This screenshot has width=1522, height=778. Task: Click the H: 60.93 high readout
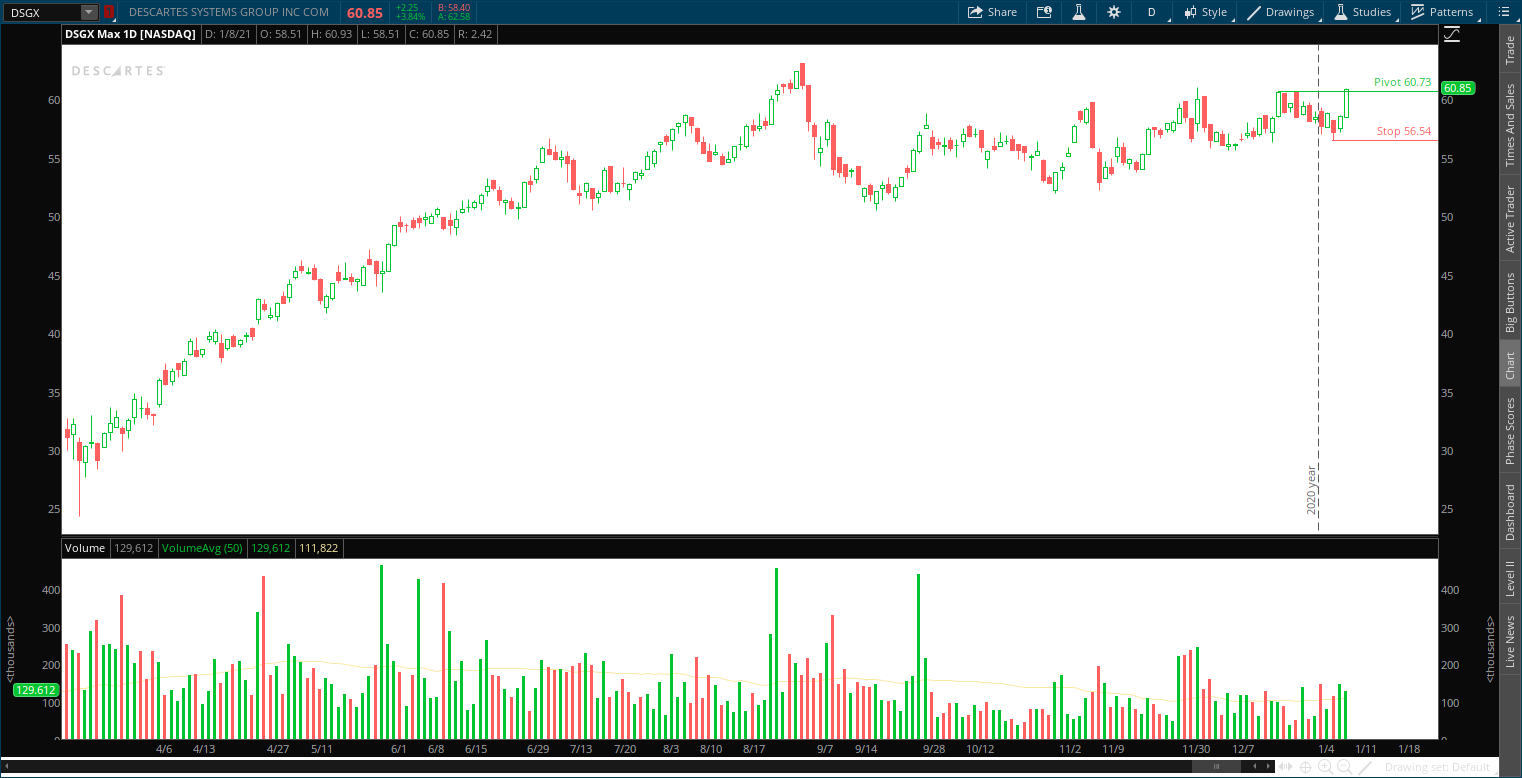point(333,34)
